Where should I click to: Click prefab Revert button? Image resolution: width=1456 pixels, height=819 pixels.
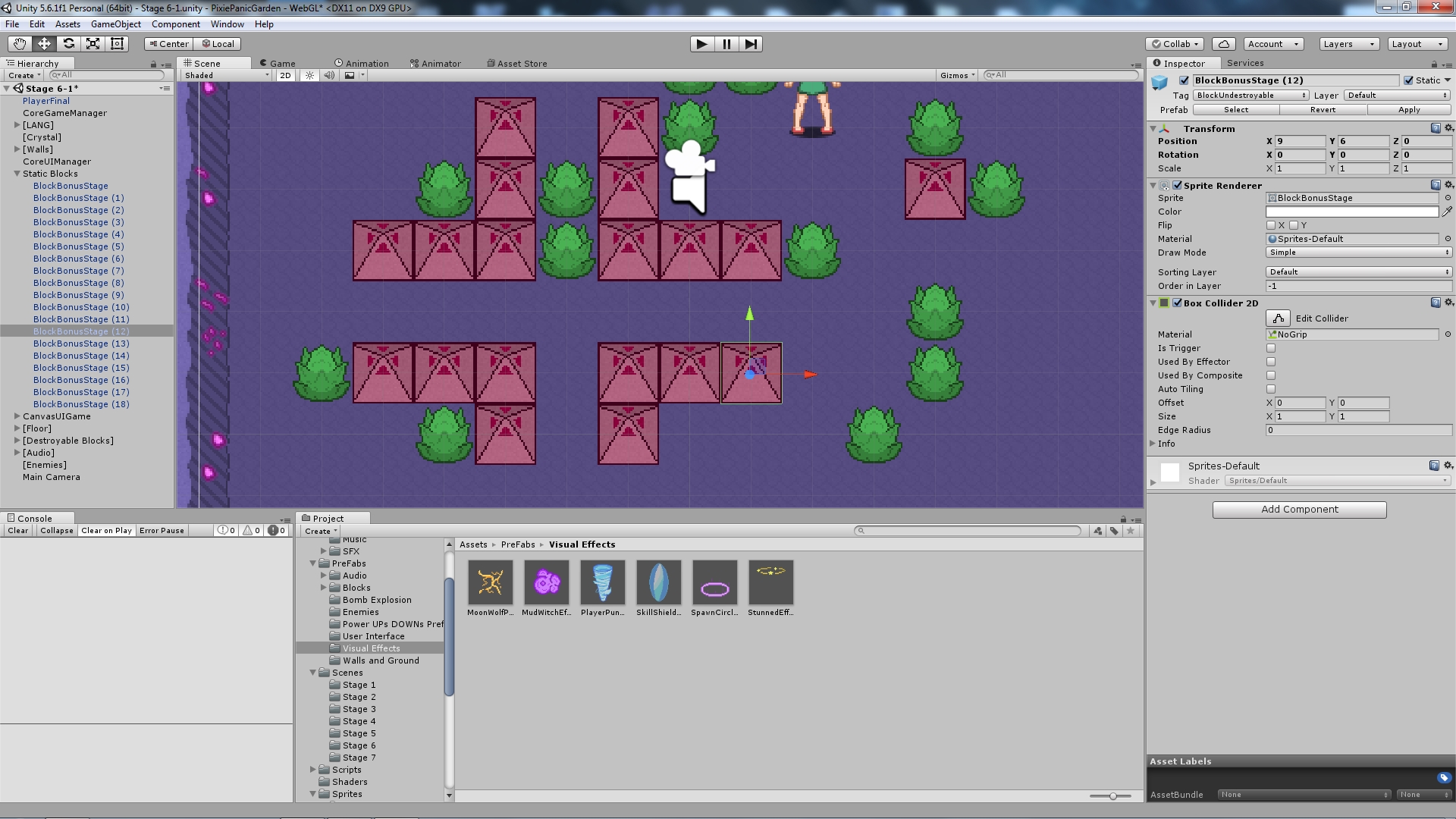[1323, 110]
